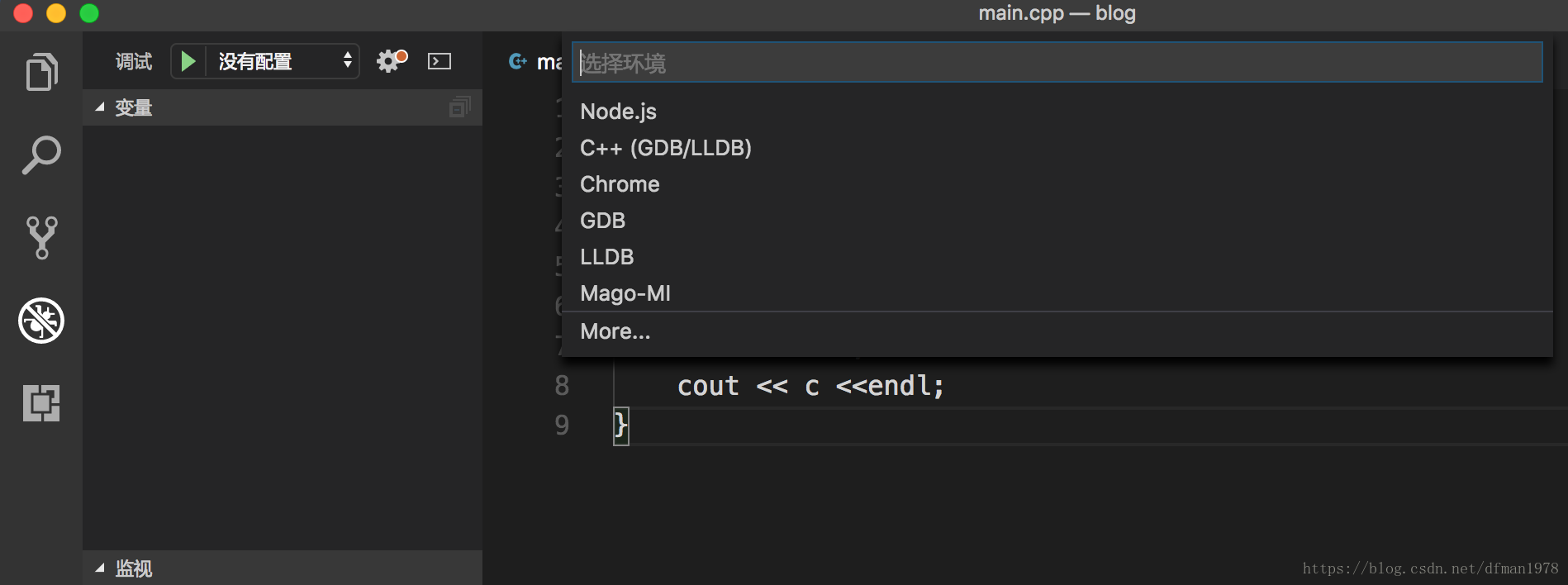Select C++ (GDB/LLDB) environment
Viewport: 1568px width, 585px height.
(x=1057, y=148)
